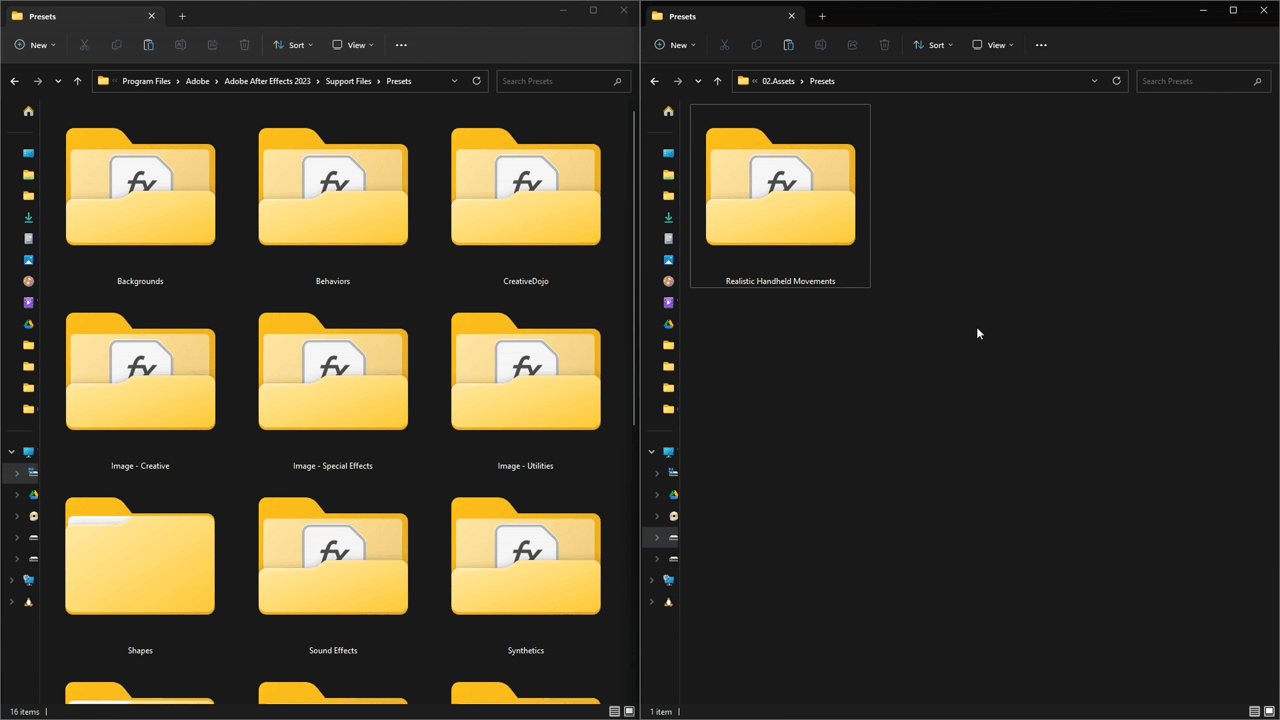The width and height of the screenshot is (1280, 720).
Task: Click the vertical scrollbar in After Effects Presets window
Action: pos(635,267)
